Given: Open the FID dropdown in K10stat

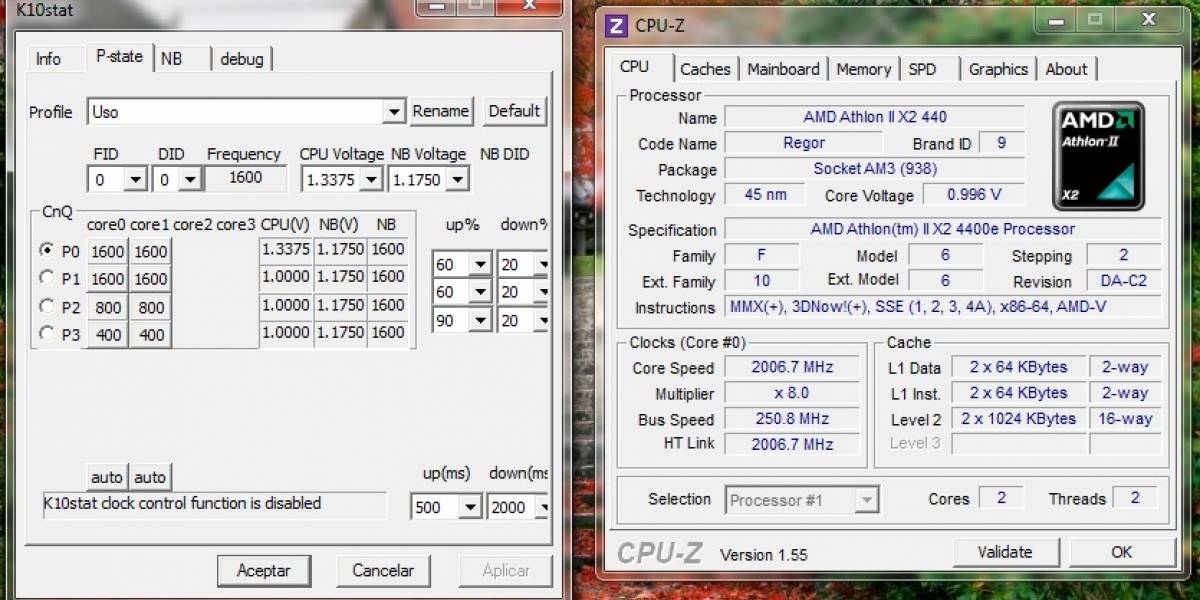Looking at the screenshot, I should click(117, 180).
